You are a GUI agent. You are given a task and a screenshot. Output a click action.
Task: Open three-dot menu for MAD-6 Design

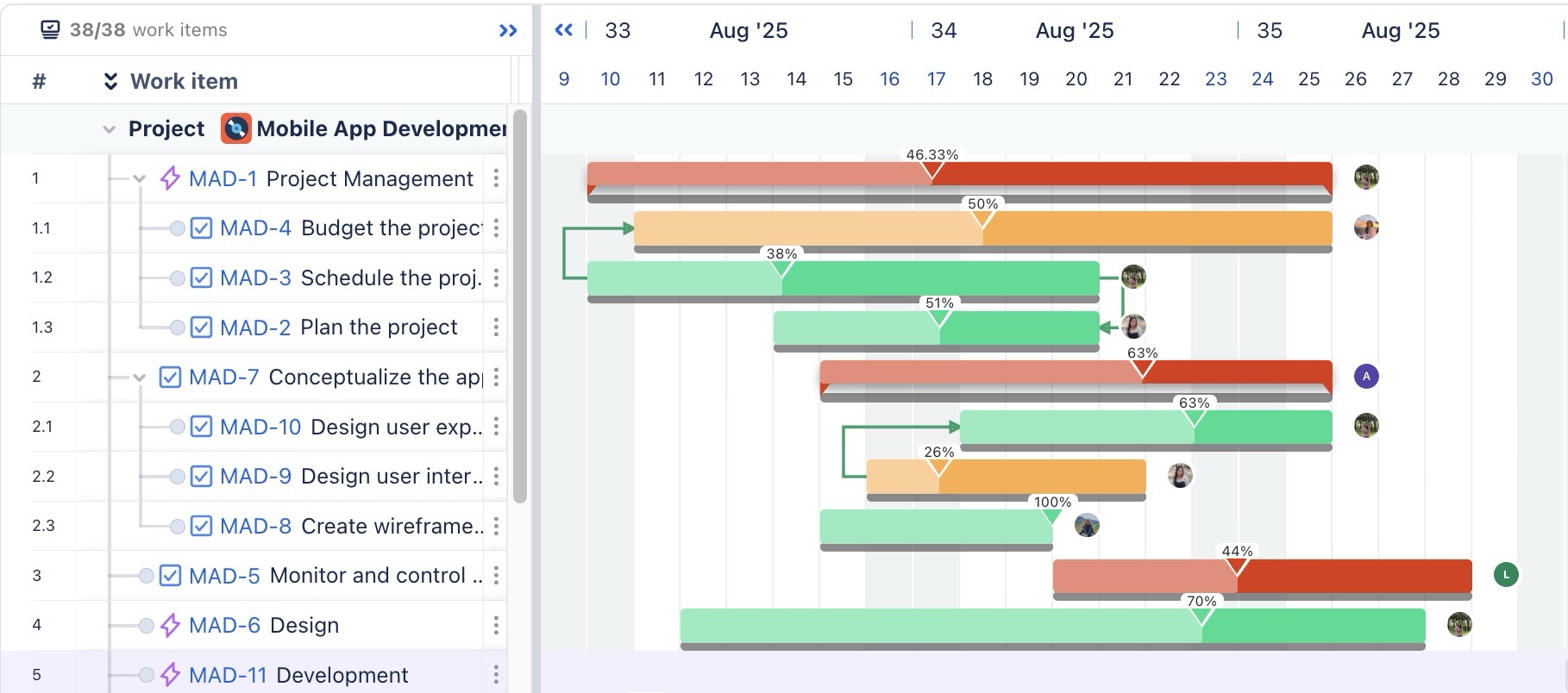496,625
